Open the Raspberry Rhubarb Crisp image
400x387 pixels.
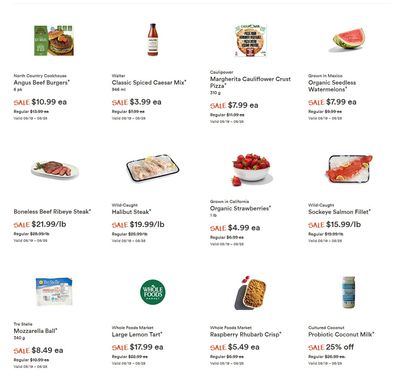pos(251,293)
